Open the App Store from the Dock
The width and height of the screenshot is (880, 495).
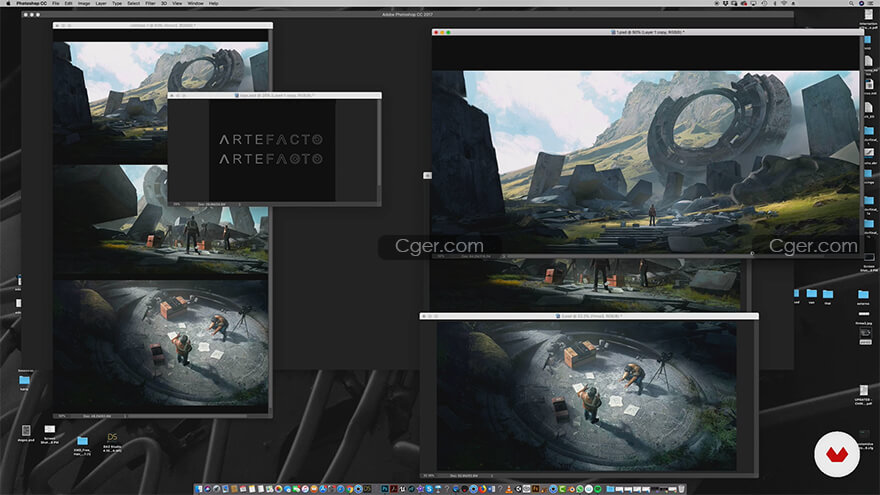tap(322, 489)
